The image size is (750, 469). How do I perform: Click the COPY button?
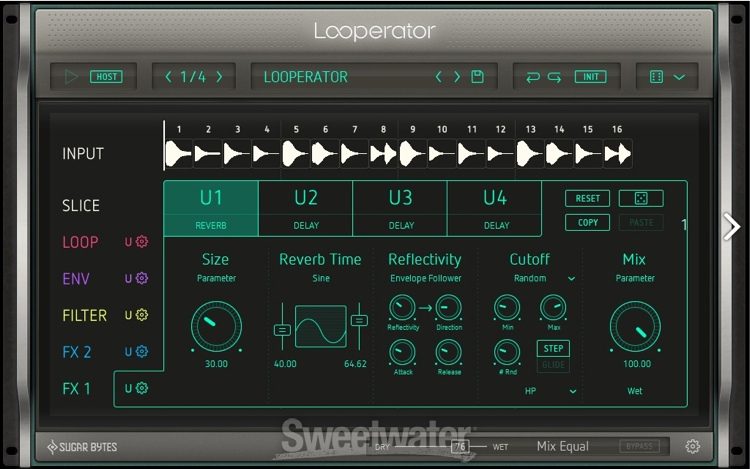click(x=587, y=222)
